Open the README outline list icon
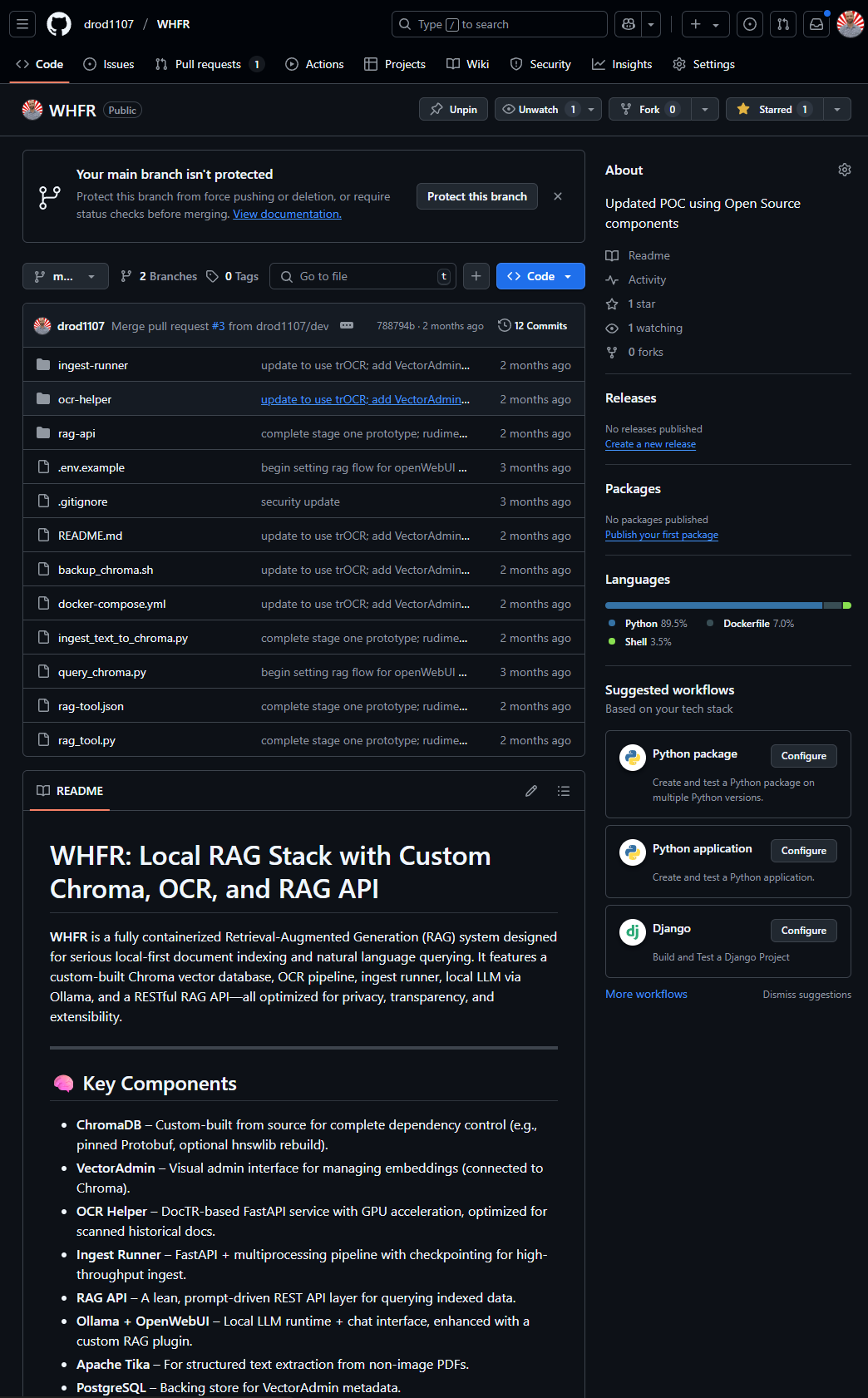Image resolution: width=868 pixels, height=1398 pixels. pos(564,791)
